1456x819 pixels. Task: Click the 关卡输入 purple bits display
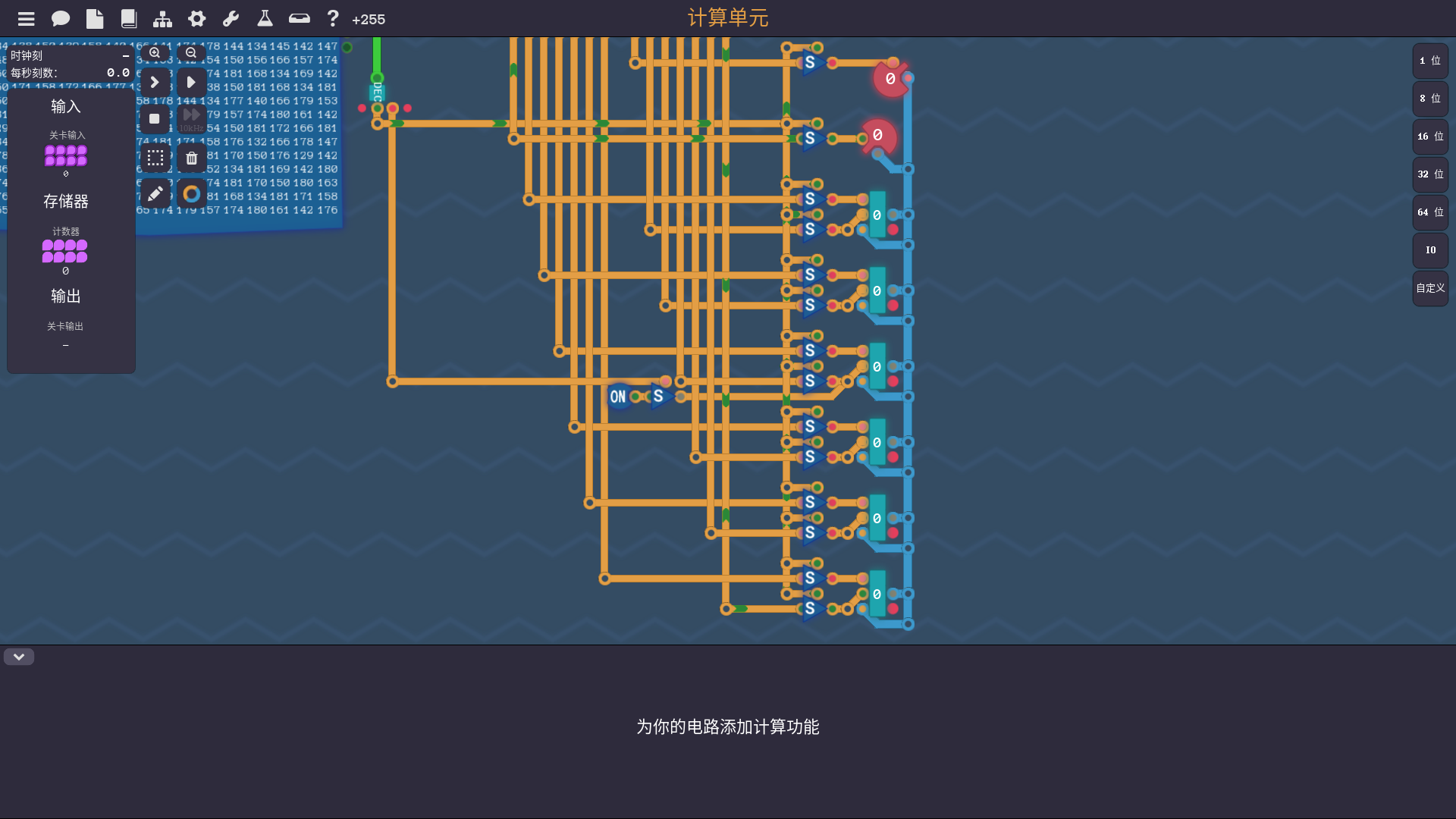click(66, 155)
